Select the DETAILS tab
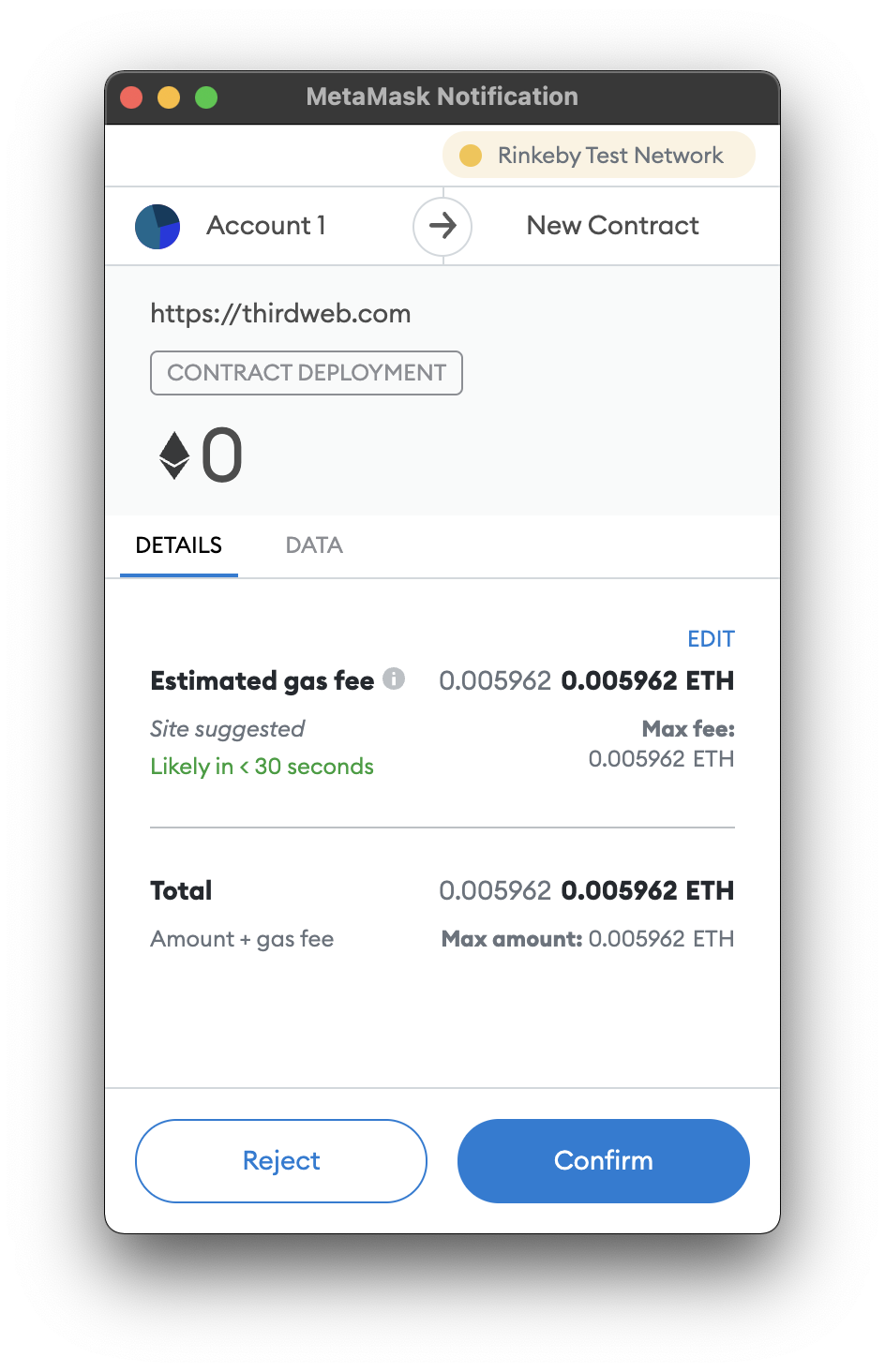This screenshot has height=1372, width=885. pos(179,545)
